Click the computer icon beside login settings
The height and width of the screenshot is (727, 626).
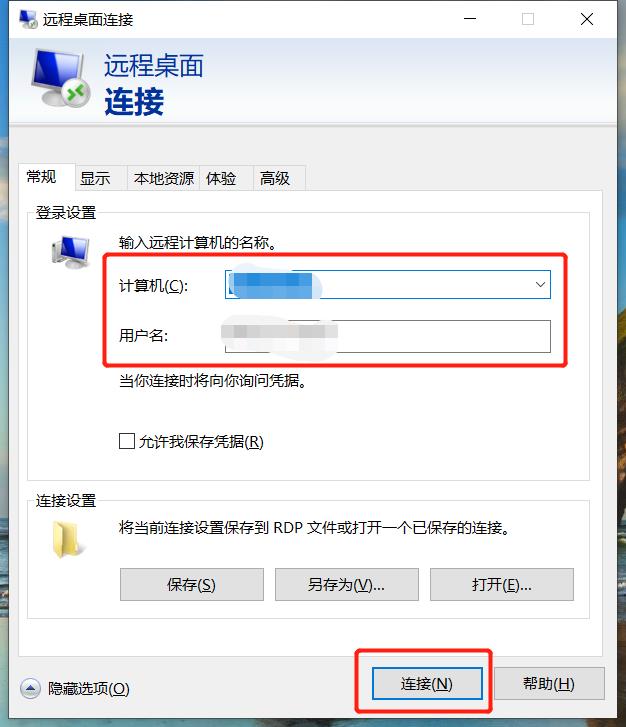(70, 252)
